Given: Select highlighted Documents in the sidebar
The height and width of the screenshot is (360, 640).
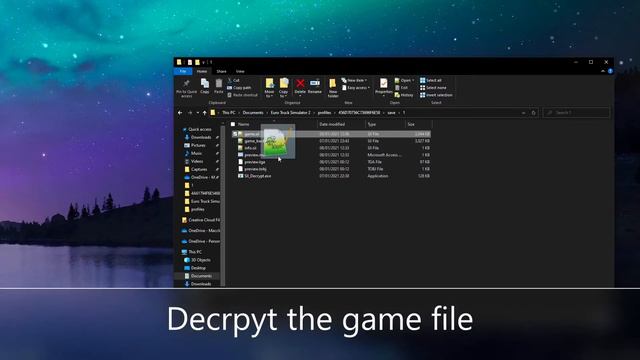Looking at the screenshot, I should click(x=198, y=276).
